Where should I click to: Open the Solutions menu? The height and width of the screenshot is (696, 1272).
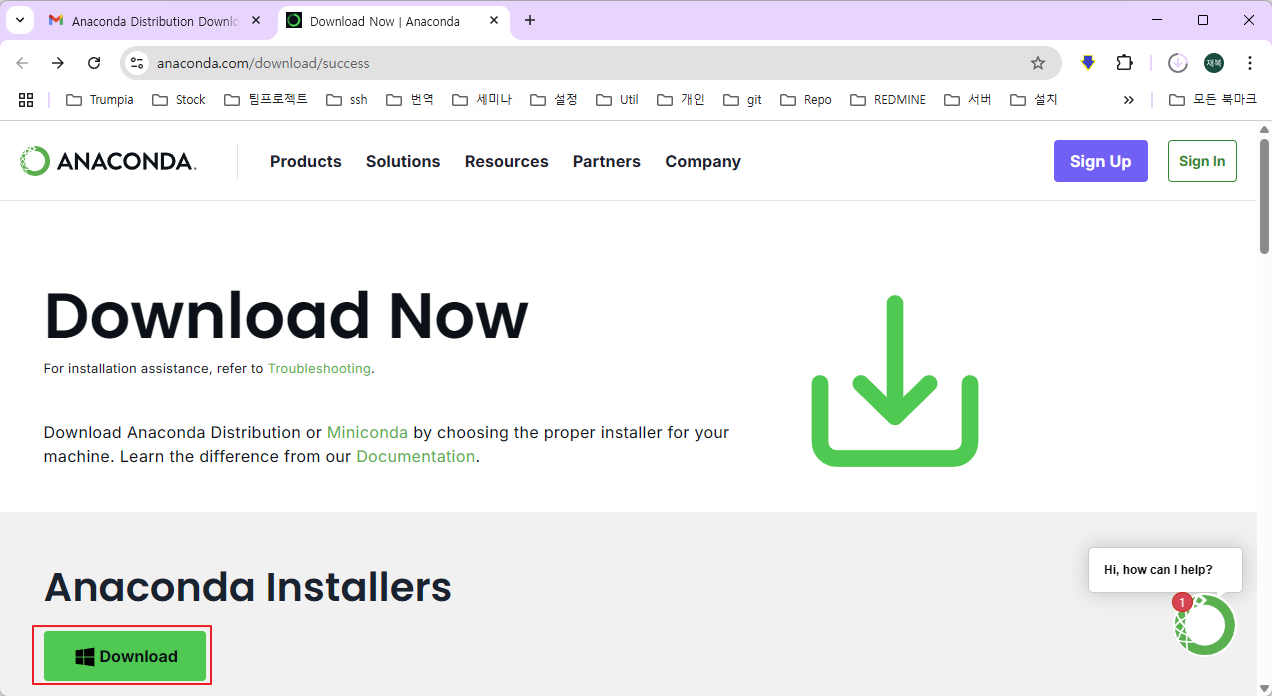tap(403, 161)
